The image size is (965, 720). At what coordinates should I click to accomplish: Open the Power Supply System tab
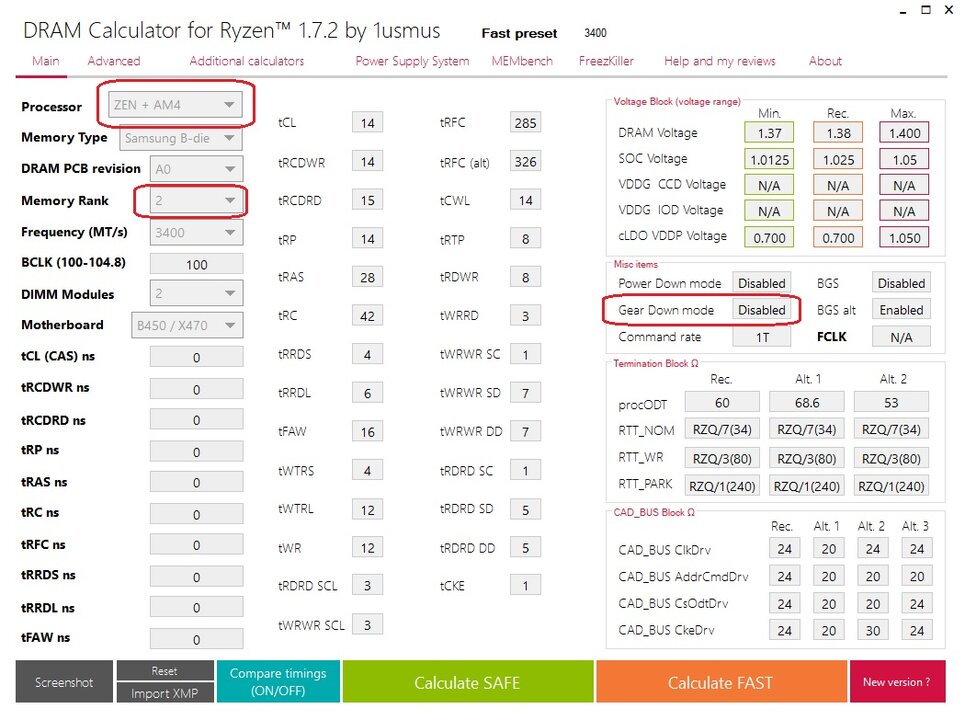[x=412, y=61]
